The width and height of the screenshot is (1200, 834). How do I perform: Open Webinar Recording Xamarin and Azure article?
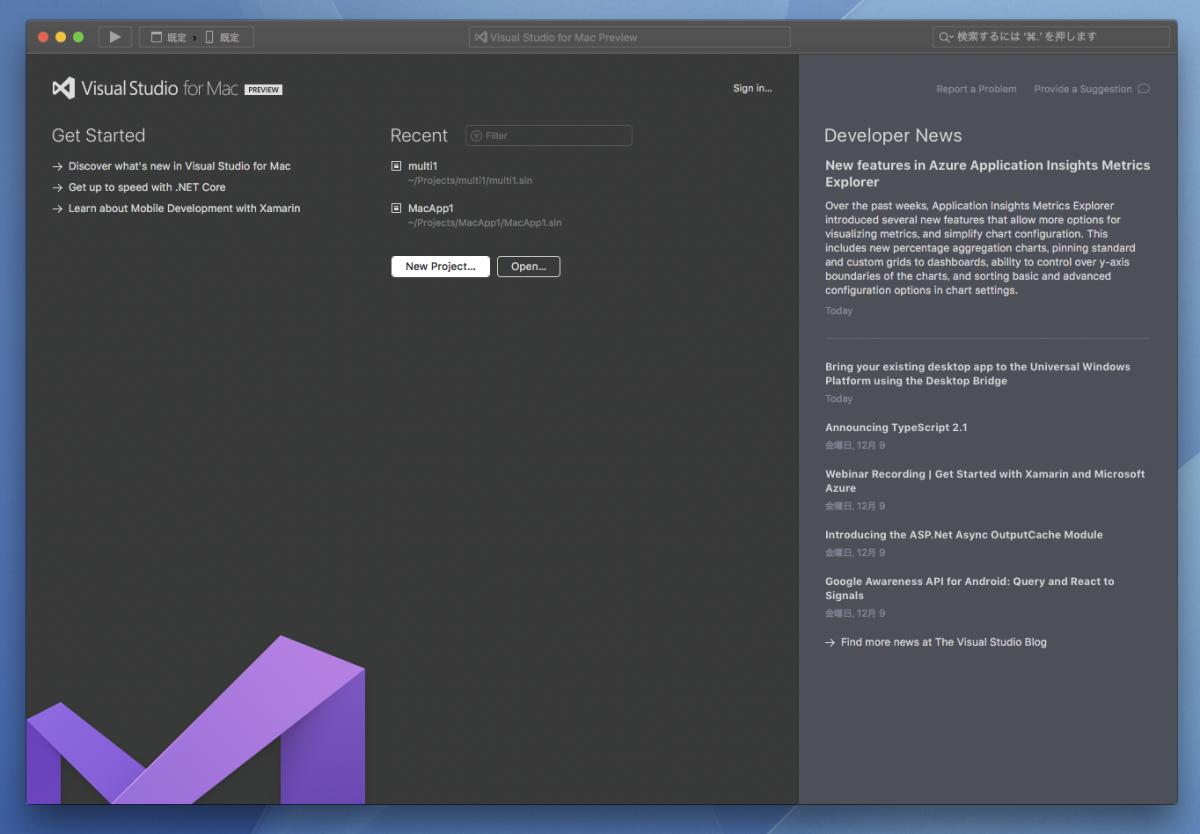(x=985, y=481)
